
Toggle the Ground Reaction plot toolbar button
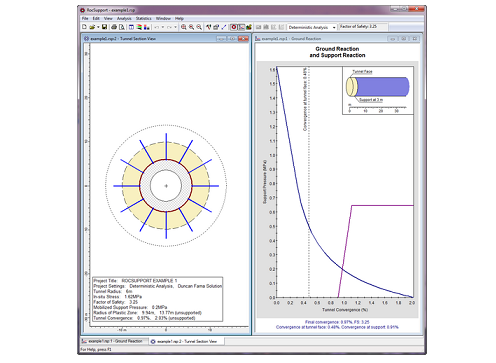point(242,27)
